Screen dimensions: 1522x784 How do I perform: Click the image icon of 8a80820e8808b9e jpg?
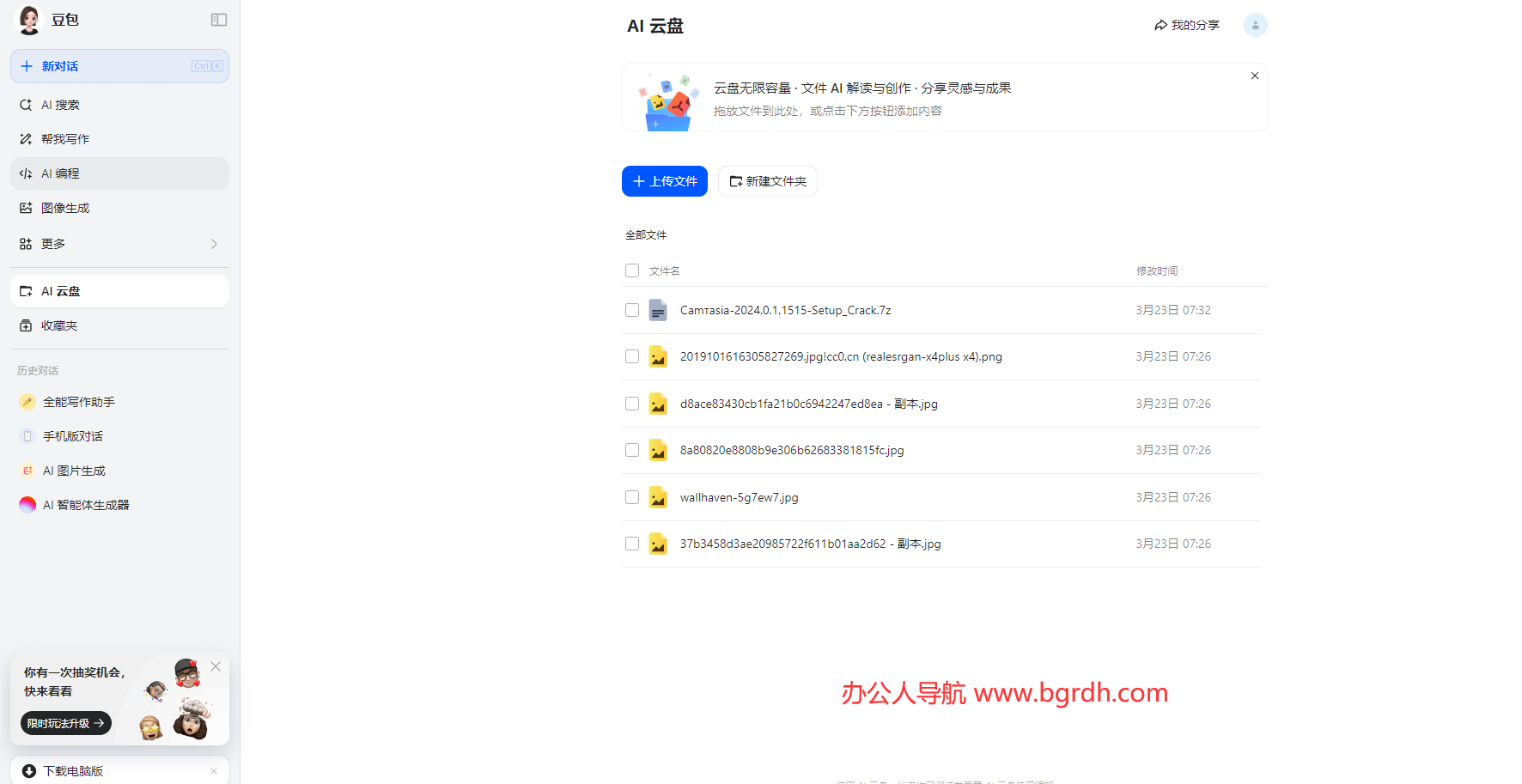click(x=658, y=450)
